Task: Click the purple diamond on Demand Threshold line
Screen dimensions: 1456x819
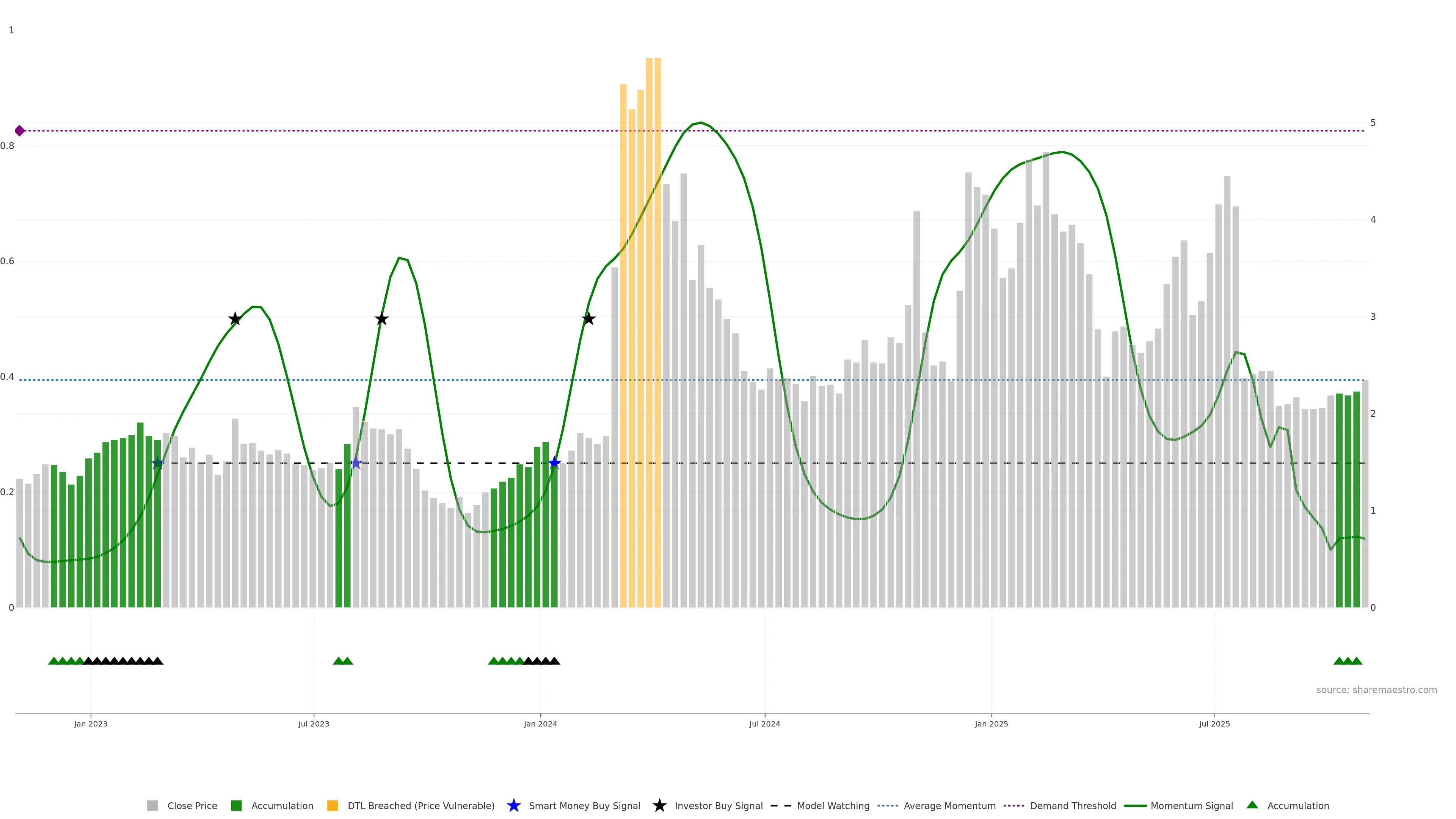Action: tap(20, 130)
